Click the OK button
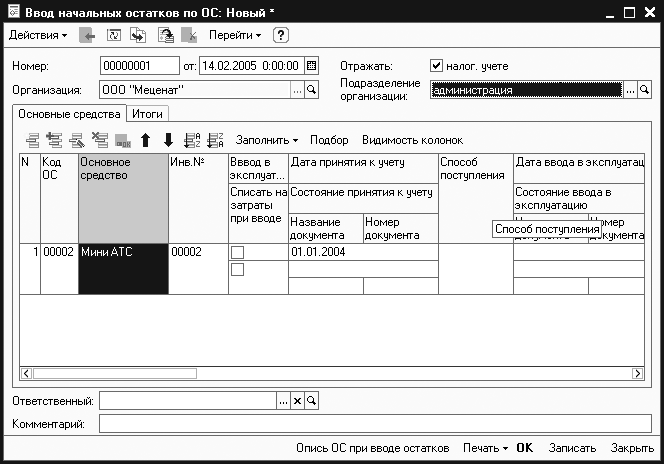The height and width of the screenshot is (464, 664). coord(525,448)
